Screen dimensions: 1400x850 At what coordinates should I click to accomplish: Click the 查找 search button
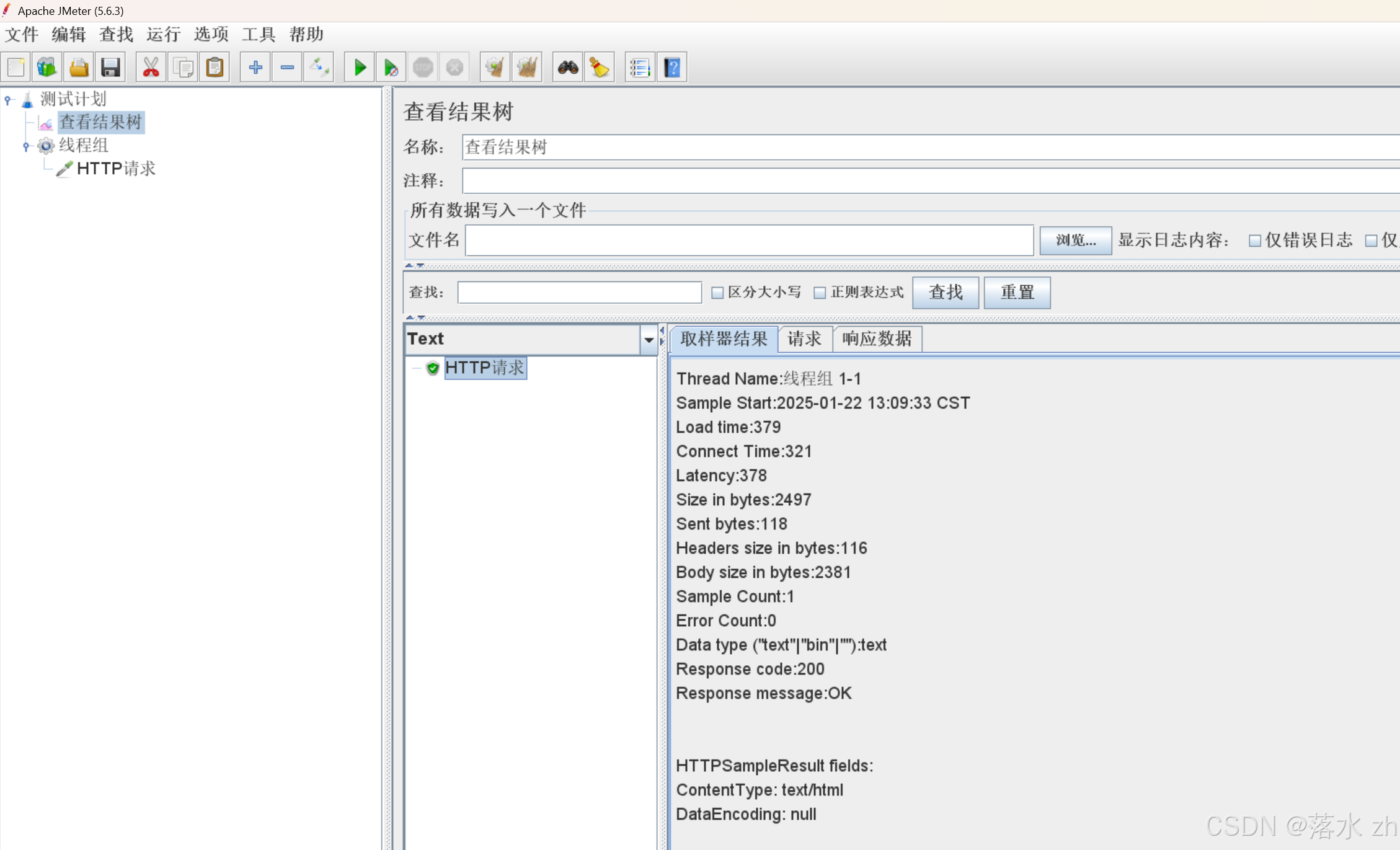[946, 293]
